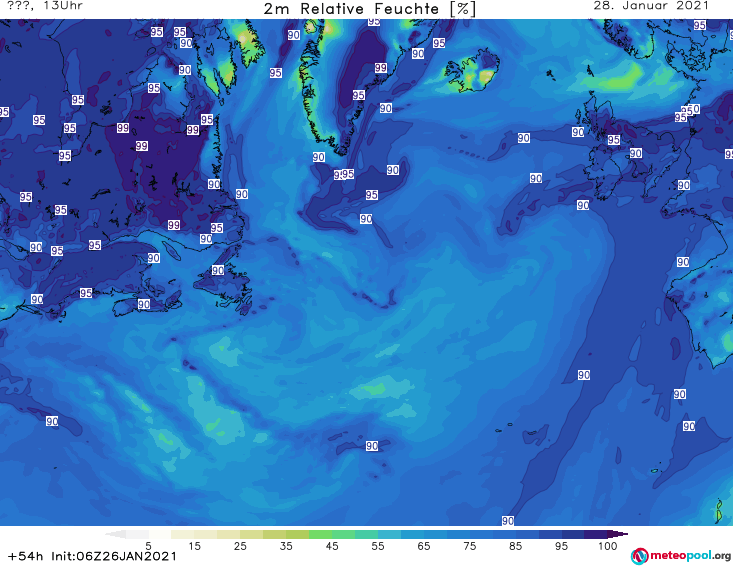Click the '5' tick label under the color scale
Viewport: 733px width, 566px height.
pos(148,546)
